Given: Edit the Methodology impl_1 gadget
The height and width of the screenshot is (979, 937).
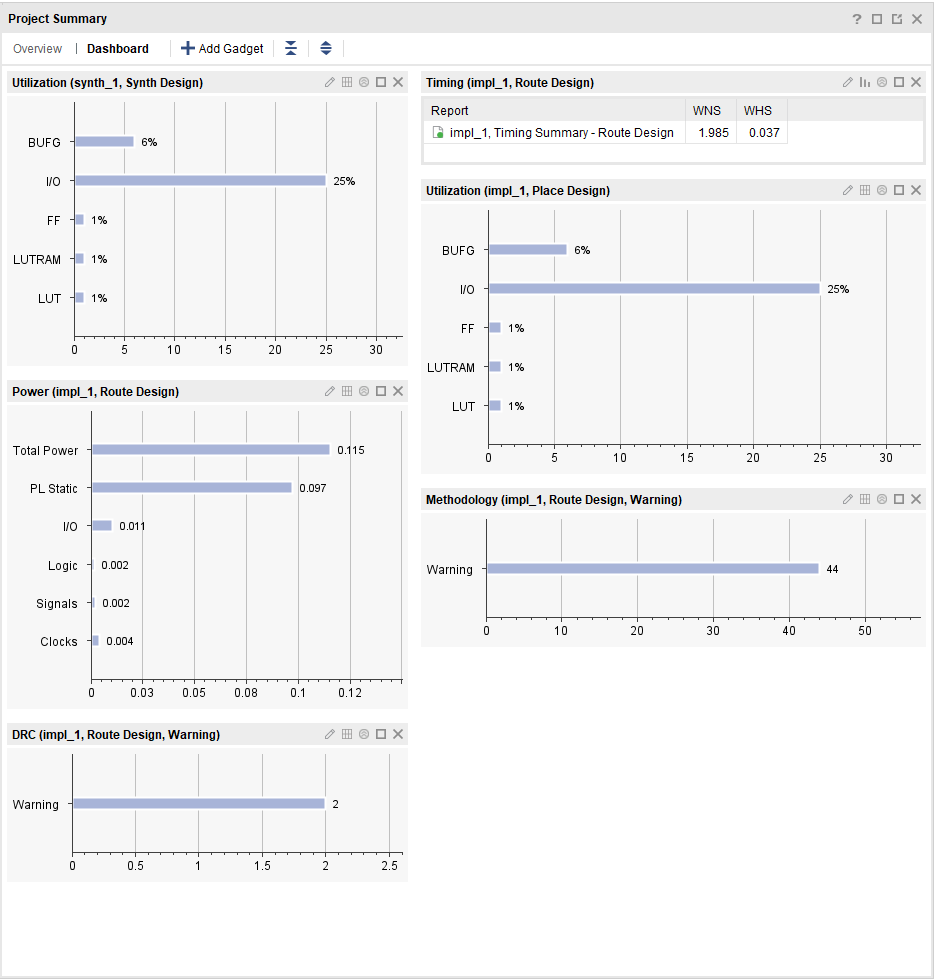Looking at the screenshot, I should point(848,499).
